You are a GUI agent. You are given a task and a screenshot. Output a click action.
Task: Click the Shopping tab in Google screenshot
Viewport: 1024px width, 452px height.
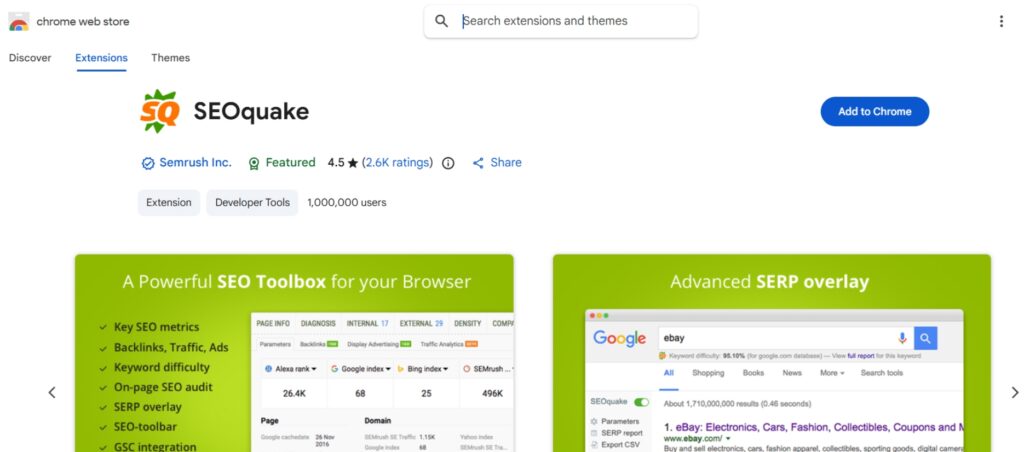(708, 373)
